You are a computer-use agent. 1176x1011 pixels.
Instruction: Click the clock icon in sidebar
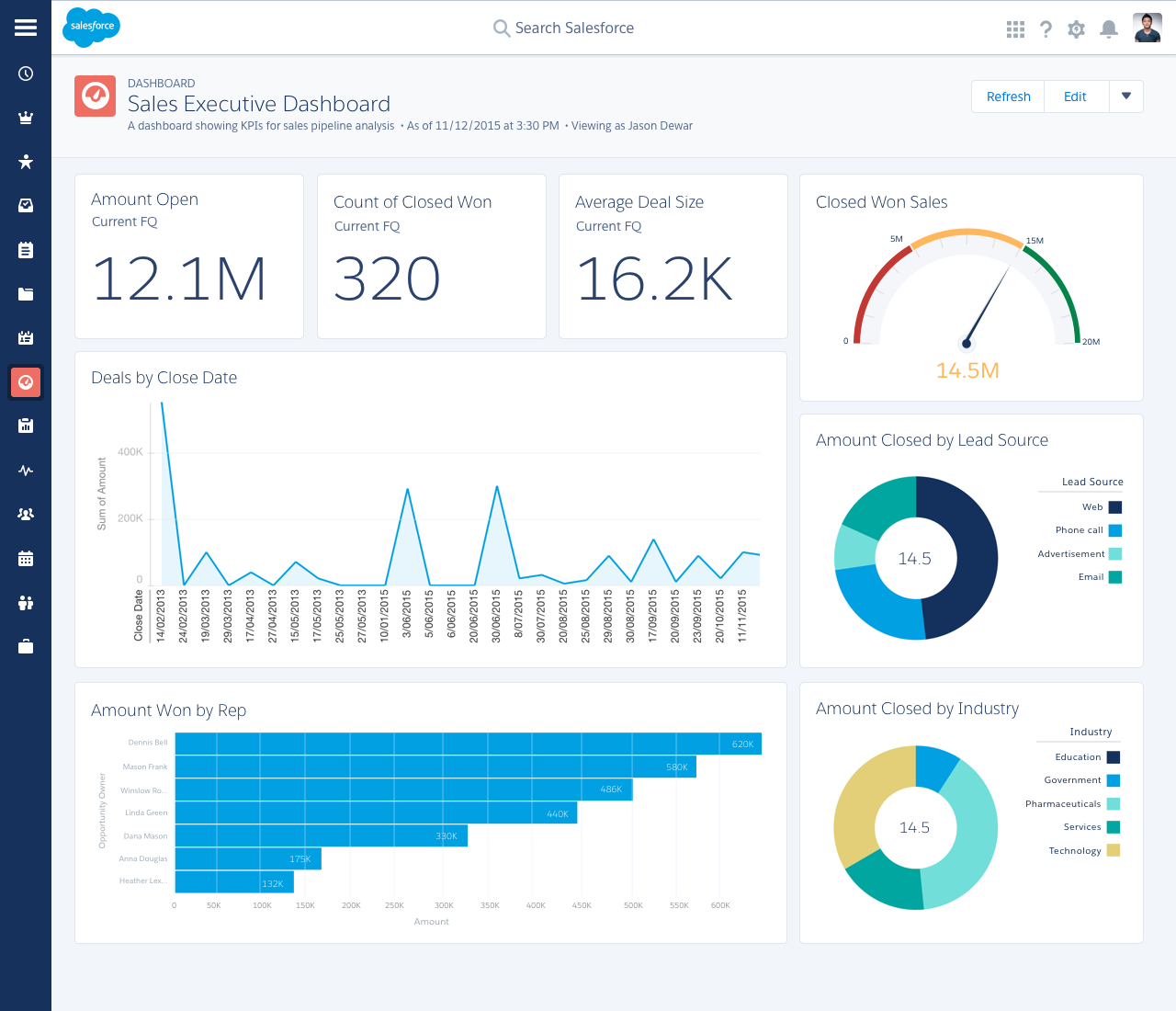click(26, 74)
